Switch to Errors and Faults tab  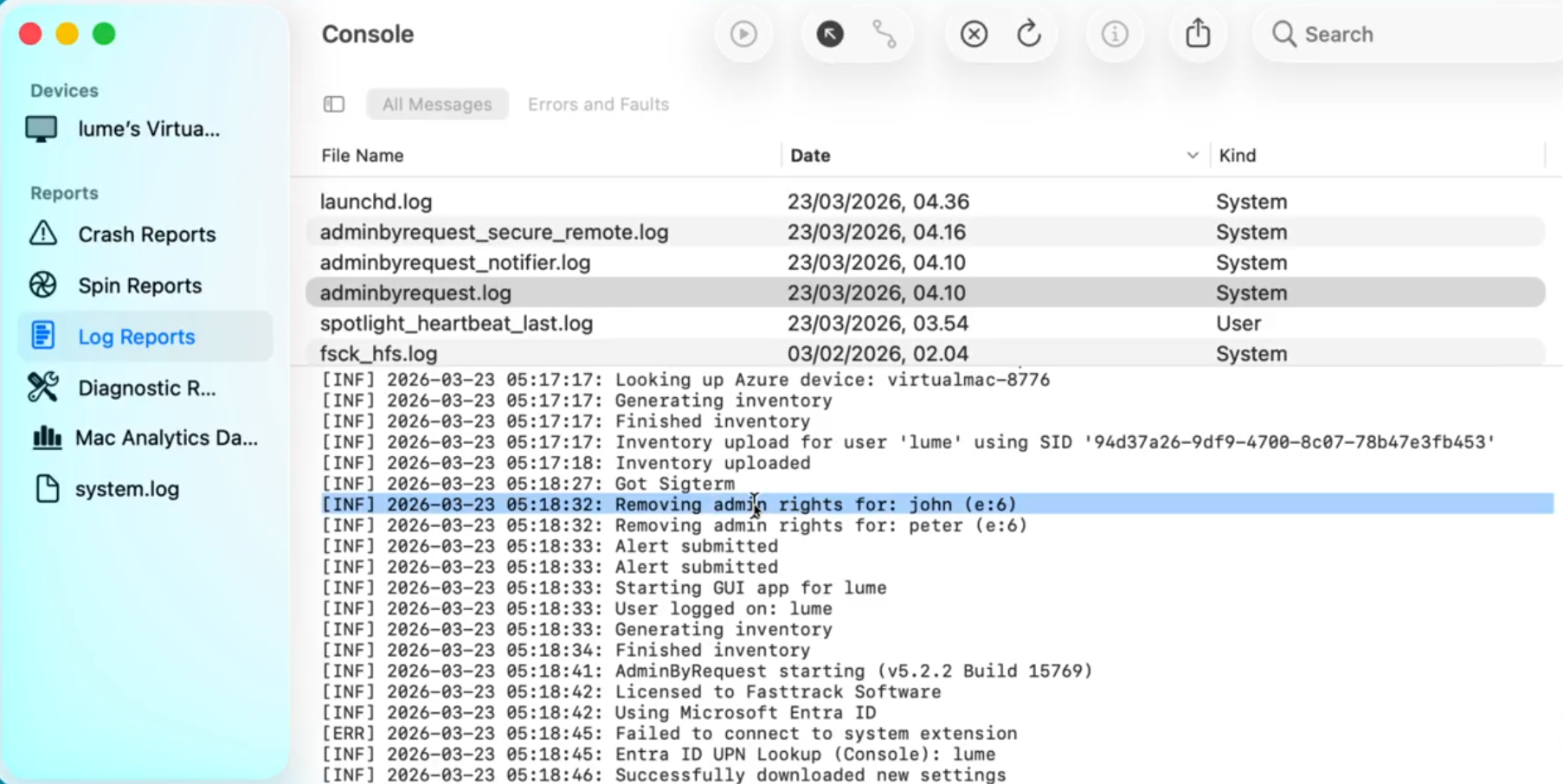598,105
